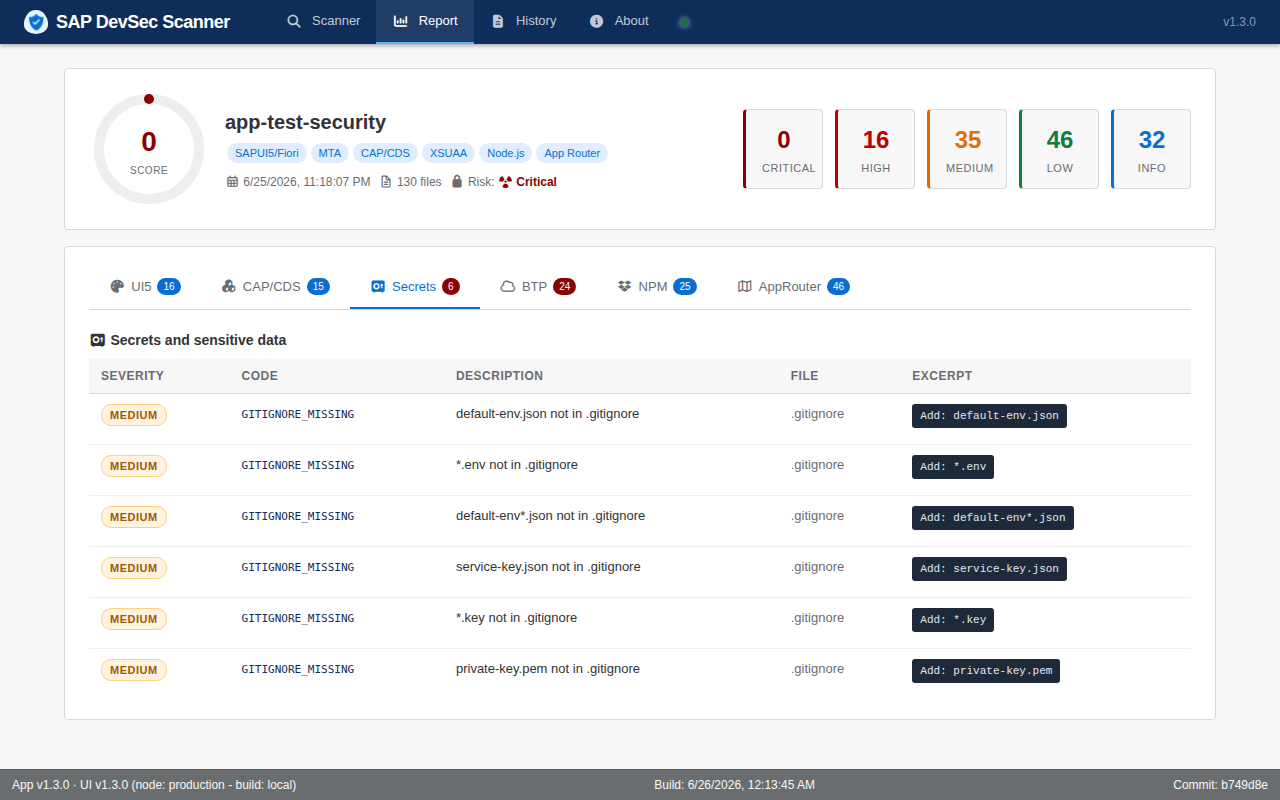
Task: Click the chart icon in Report nav
Action: [401, 21]
